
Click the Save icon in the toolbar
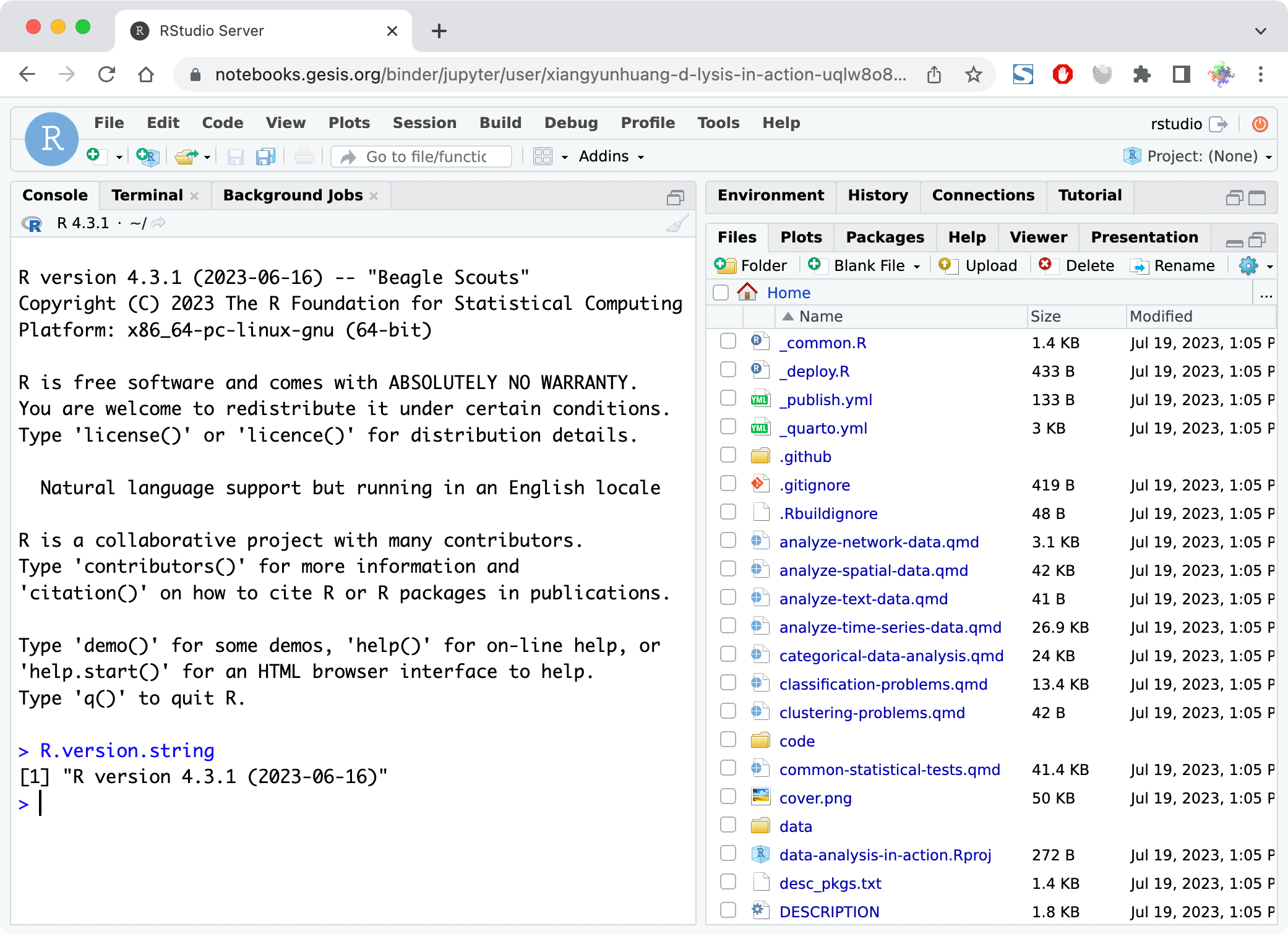click(236, 156)
